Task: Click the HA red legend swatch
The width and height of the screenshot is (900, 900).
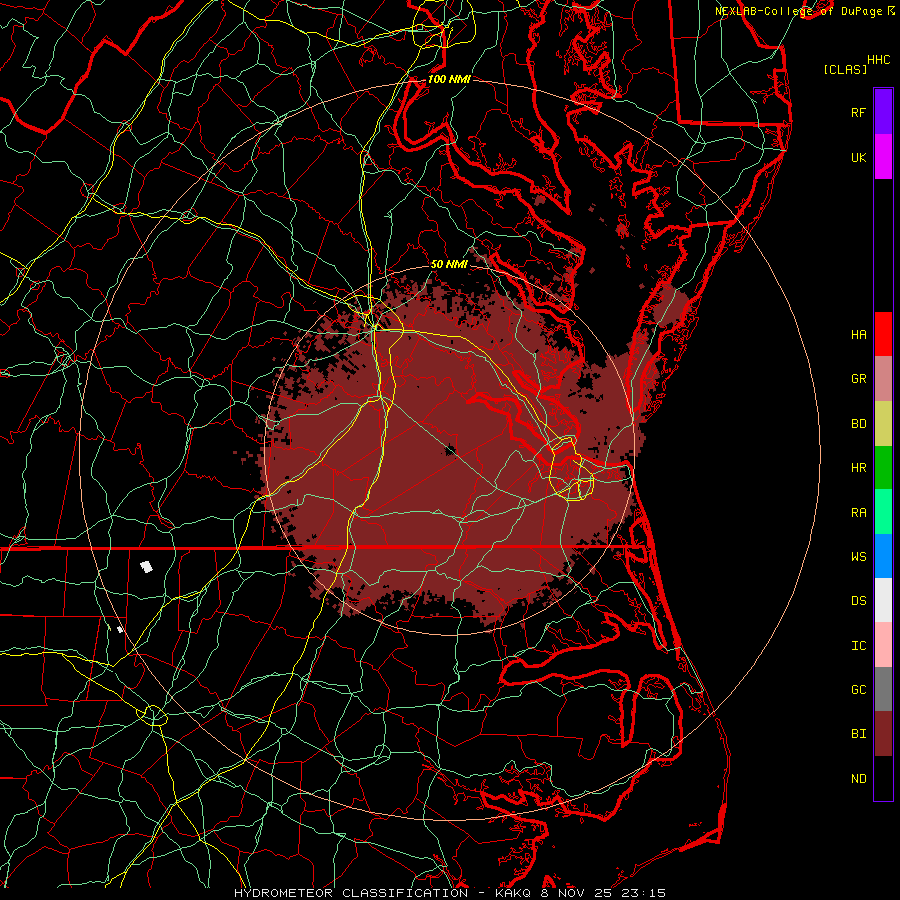Action: 883,334
